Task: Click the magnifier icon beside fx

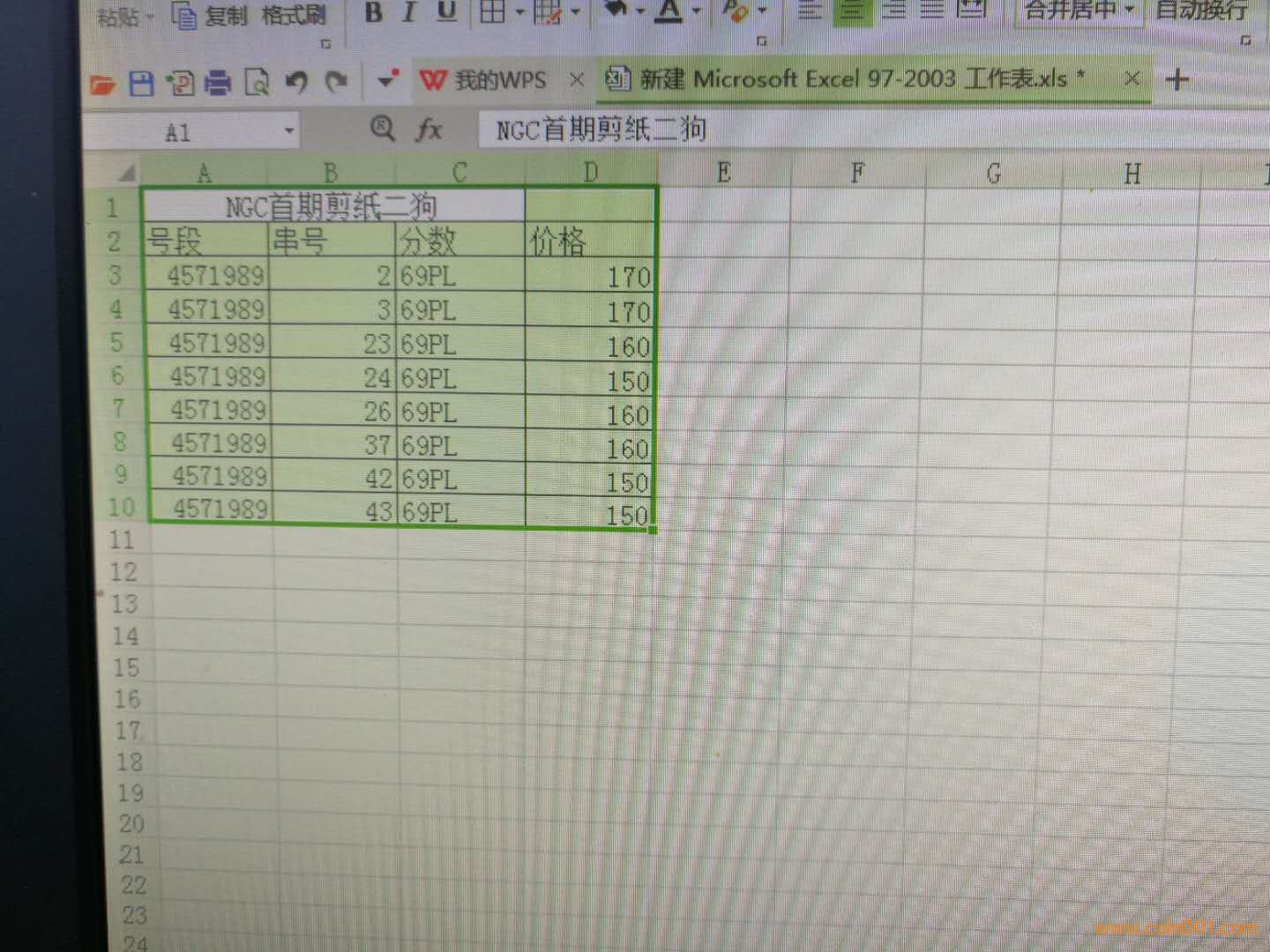Action: (x=382, y=129)
